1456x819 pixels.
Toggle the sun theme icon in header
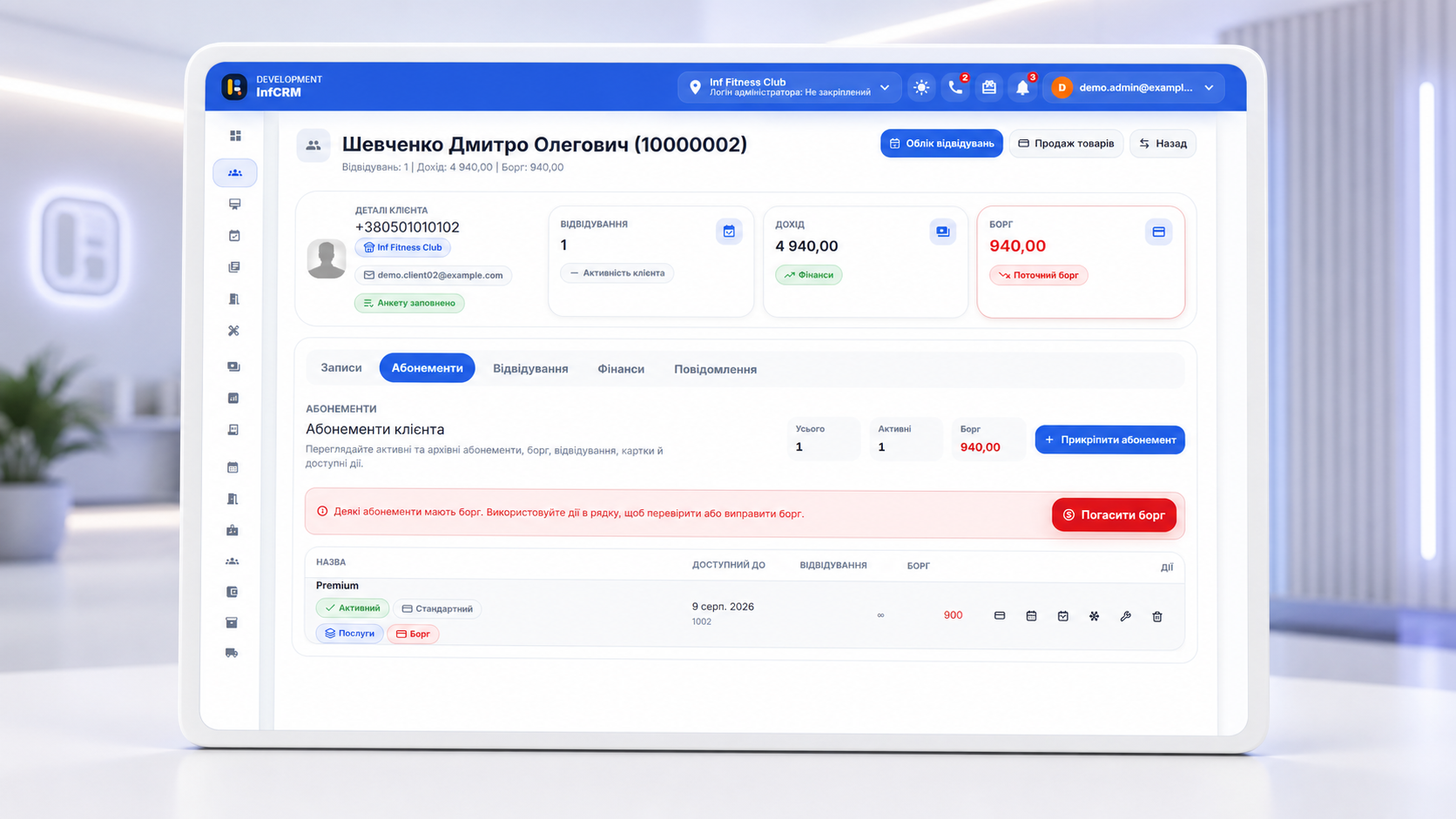921,87
